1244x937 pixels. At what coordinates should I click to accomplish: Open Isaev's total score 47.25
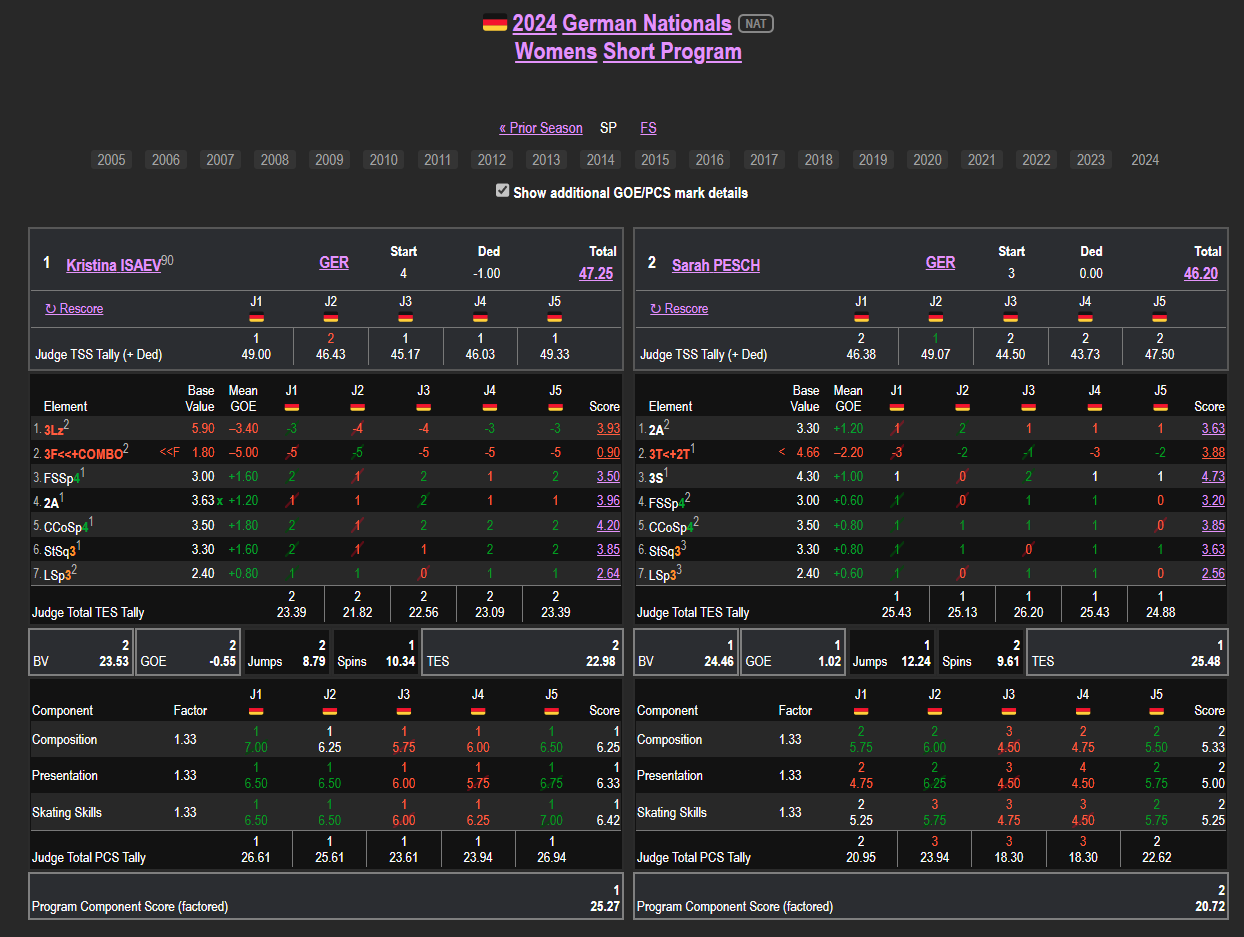[x=595, y=273]
